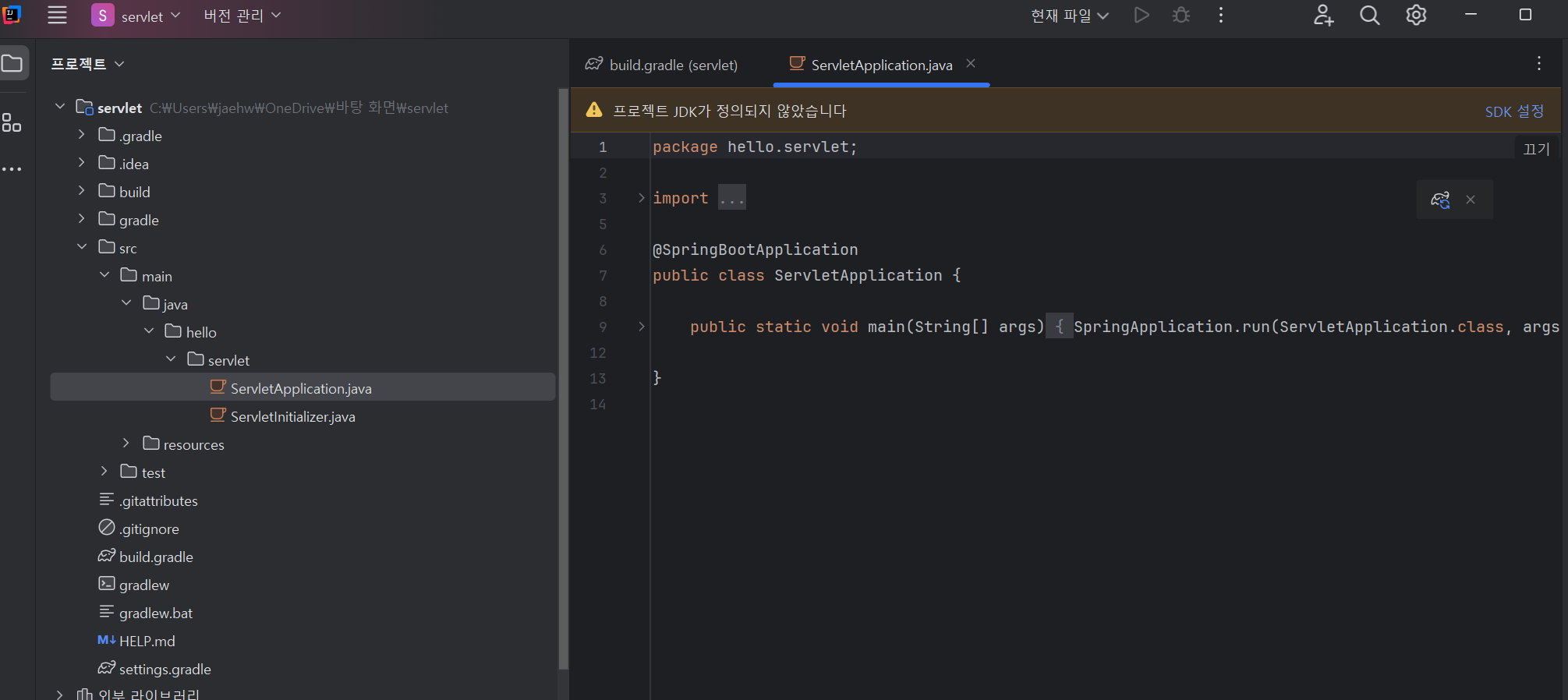Viewport: 1568px width, 700px height.
Task: Click the Debug bug icon
Action: pos(1181,15)
